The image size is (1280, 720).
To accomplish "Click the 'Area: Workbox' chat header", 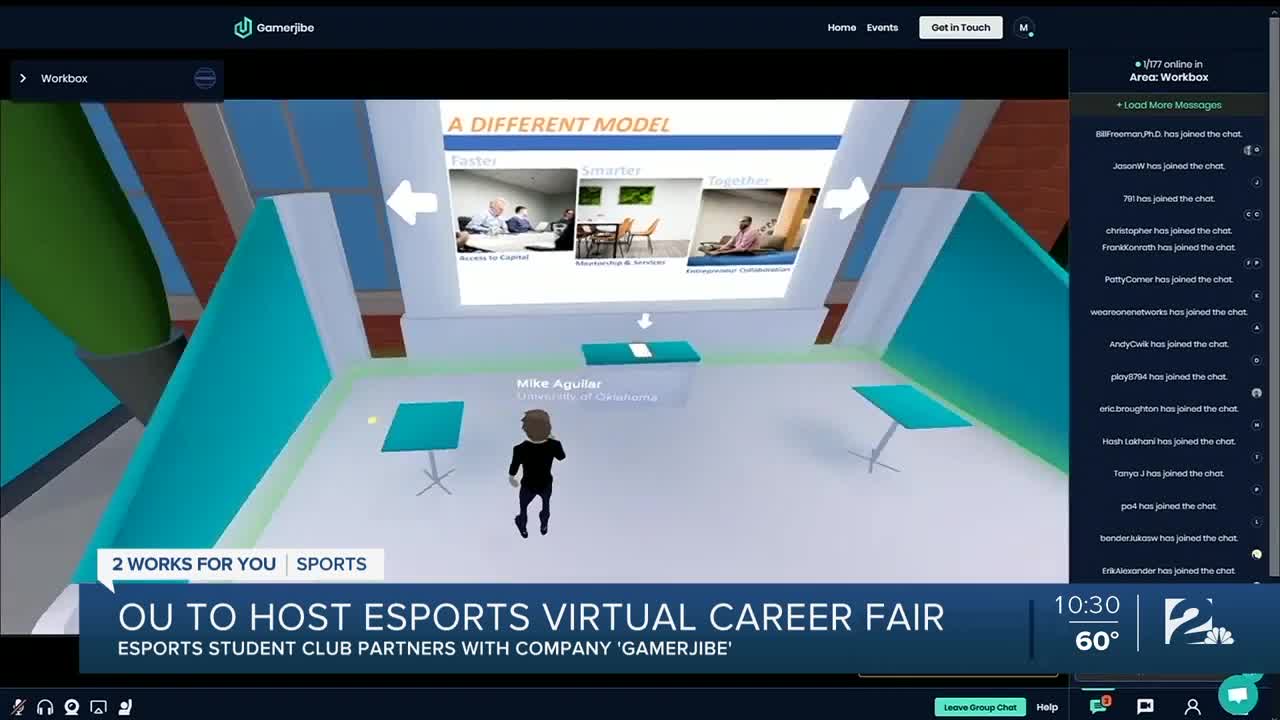I will [1169, 77].
